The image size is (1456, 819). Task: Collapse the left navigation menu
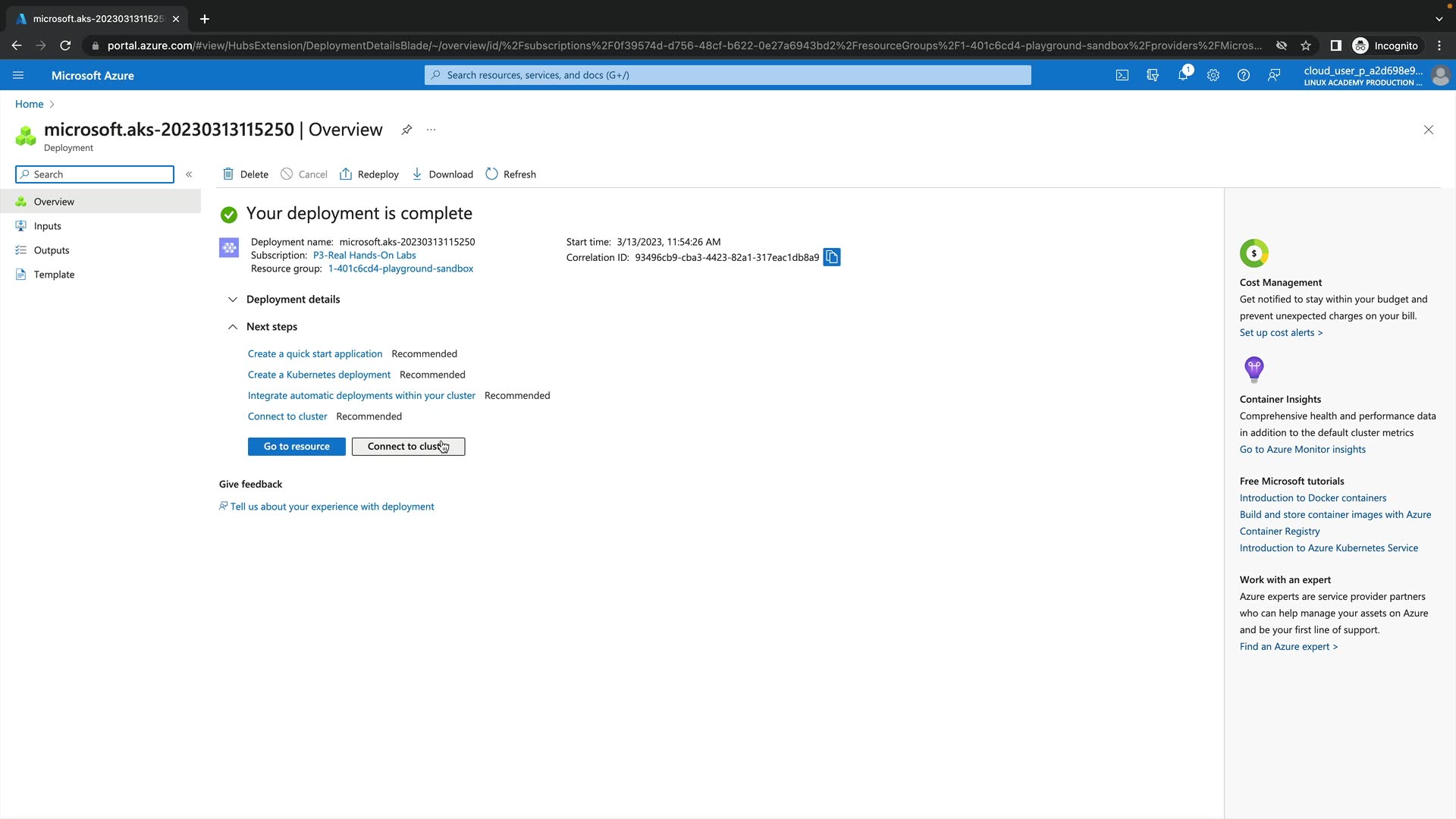coord(189,174)
